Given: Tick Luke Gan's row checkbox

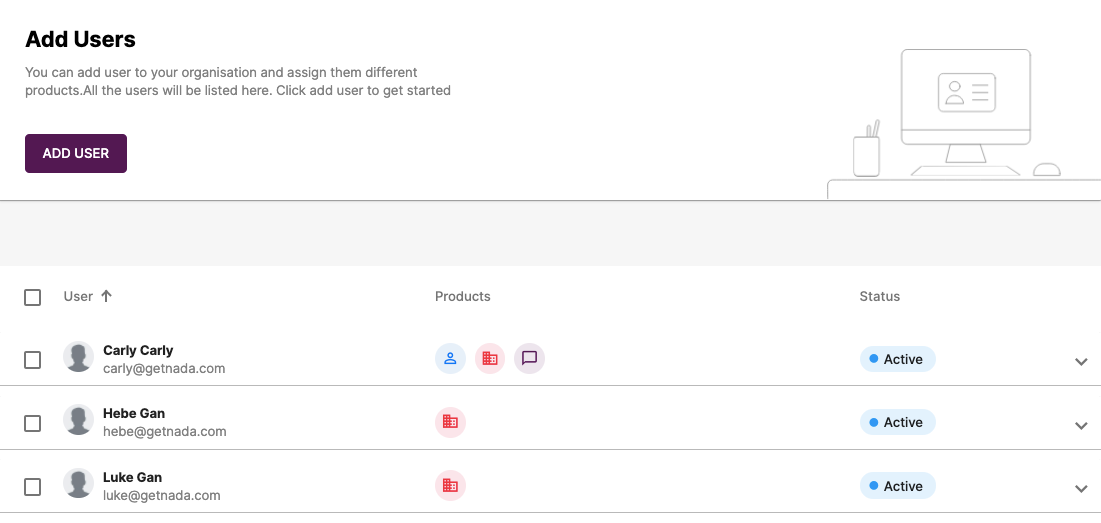Looking at the screenshot, I should point(32,486).
